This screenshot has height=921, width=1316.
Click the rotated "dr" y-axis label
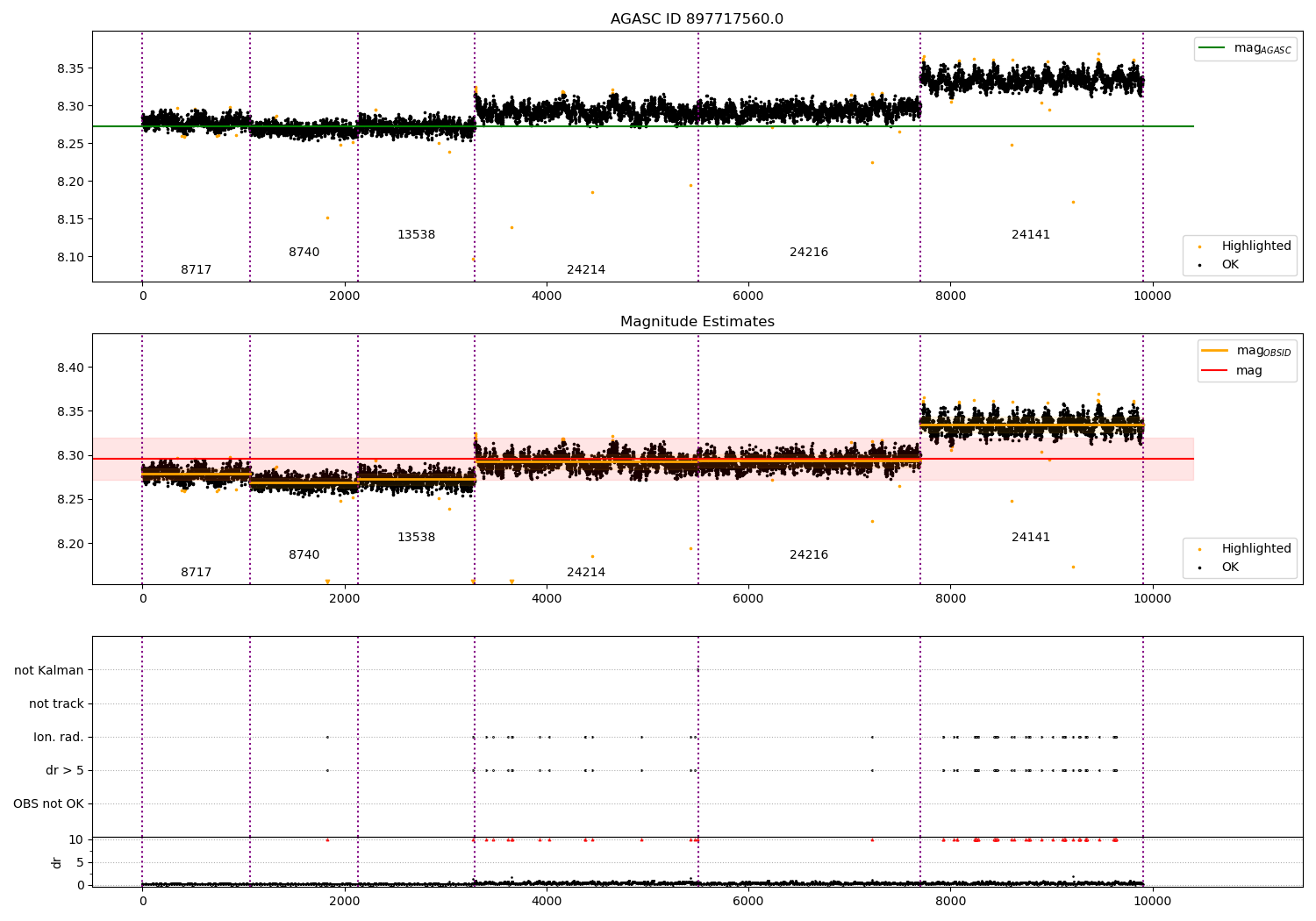[x=57, y=862]
